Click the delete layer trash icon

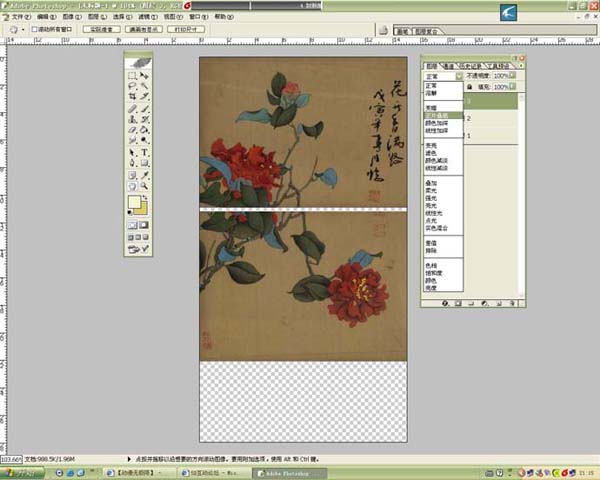click(512, 303)
